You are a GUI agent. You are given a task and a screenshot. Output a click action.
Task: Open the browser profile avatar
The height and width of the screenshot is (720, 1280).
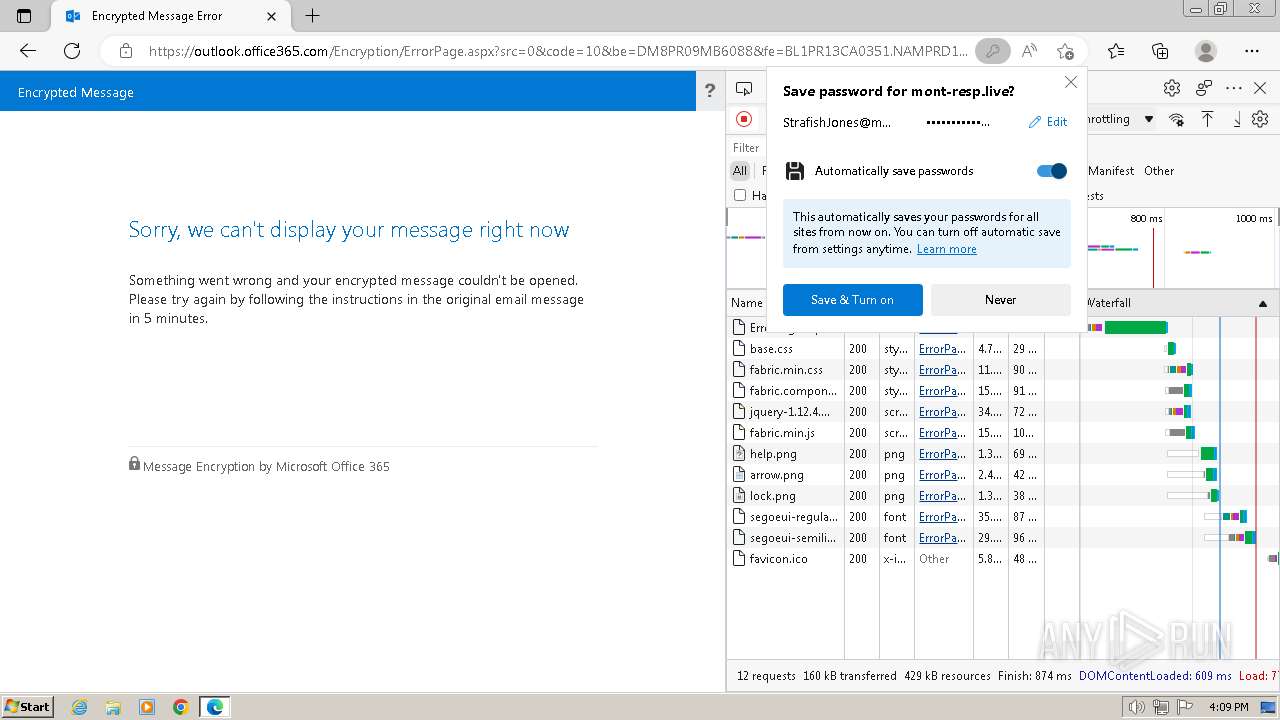pyautogui.click(x=1206, y=51)
